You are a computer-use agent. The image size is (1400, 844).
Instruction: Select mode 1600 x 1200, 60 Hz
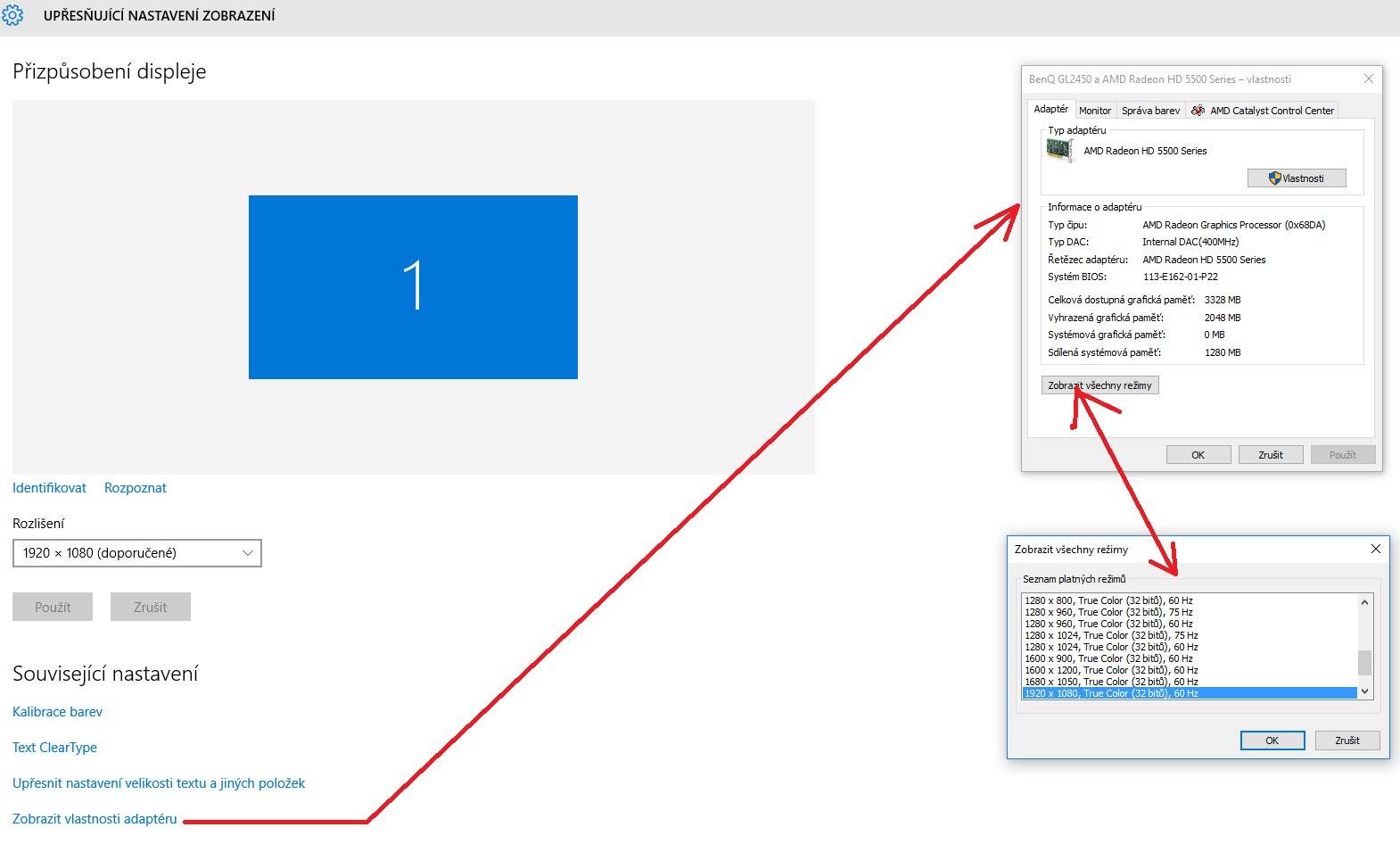[x=1189, y=670]
